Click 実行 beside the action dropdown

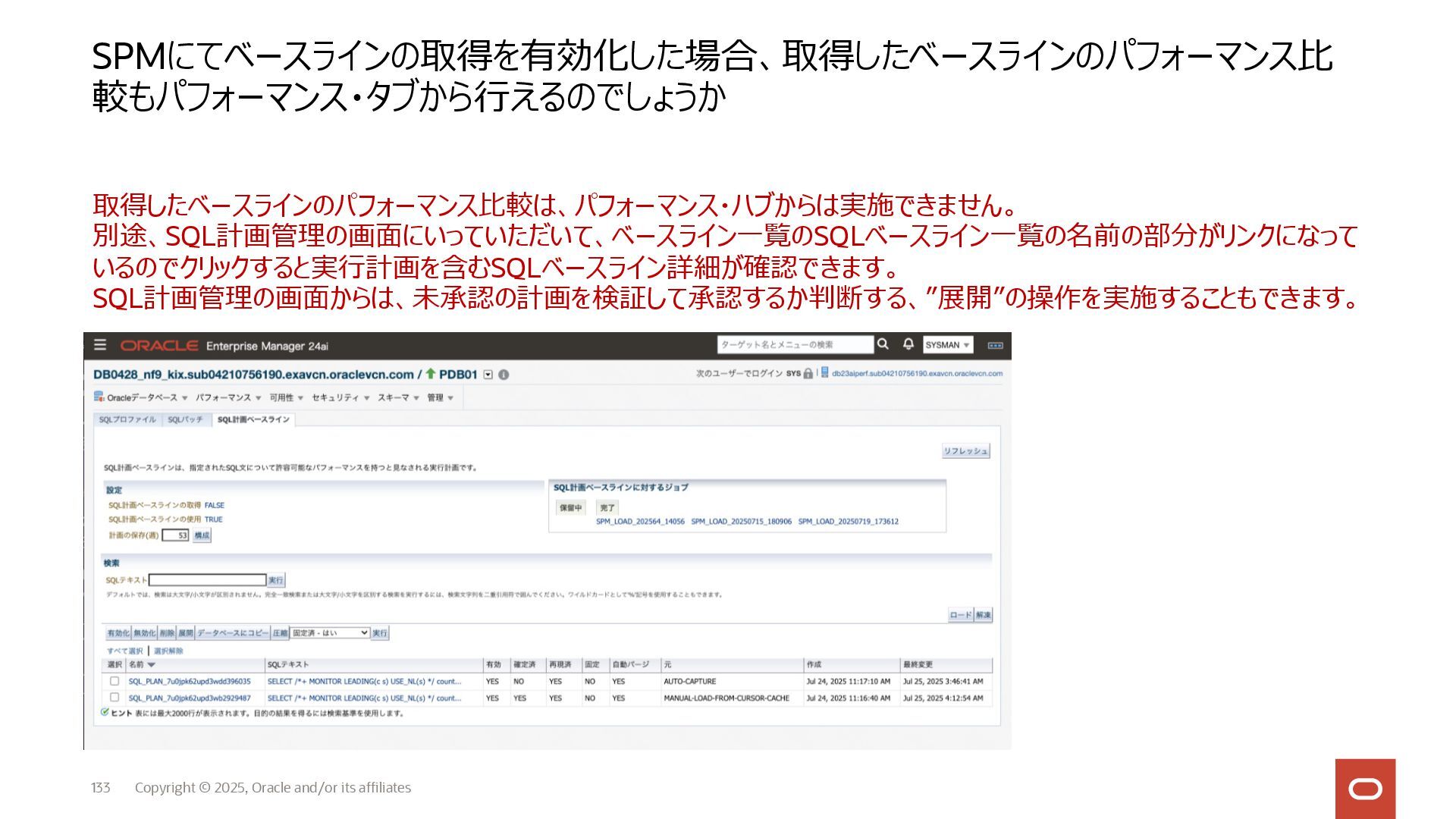[380, 633]
